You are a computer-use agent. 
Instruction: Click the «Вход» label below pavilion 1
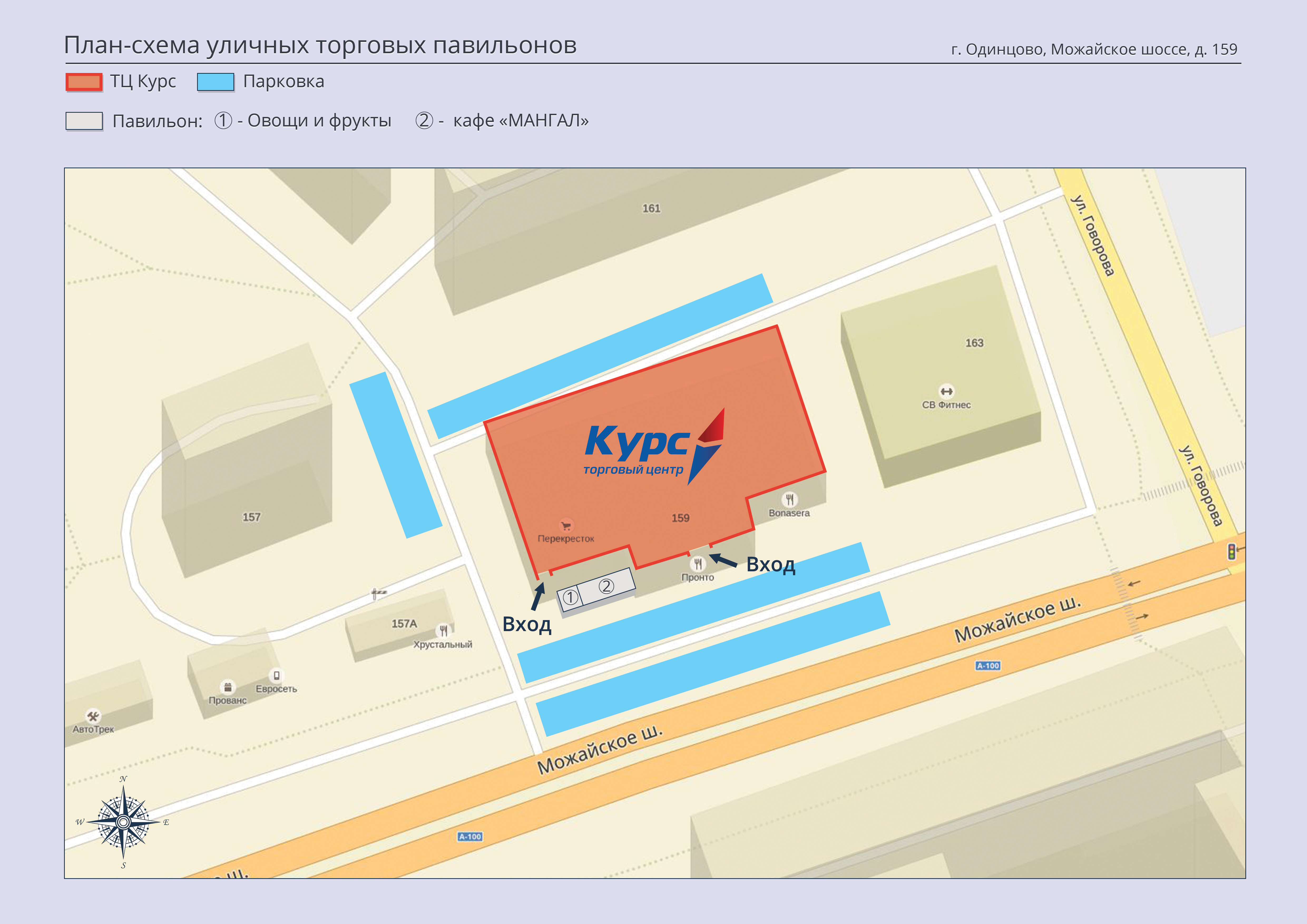click(x=527, y=624)
